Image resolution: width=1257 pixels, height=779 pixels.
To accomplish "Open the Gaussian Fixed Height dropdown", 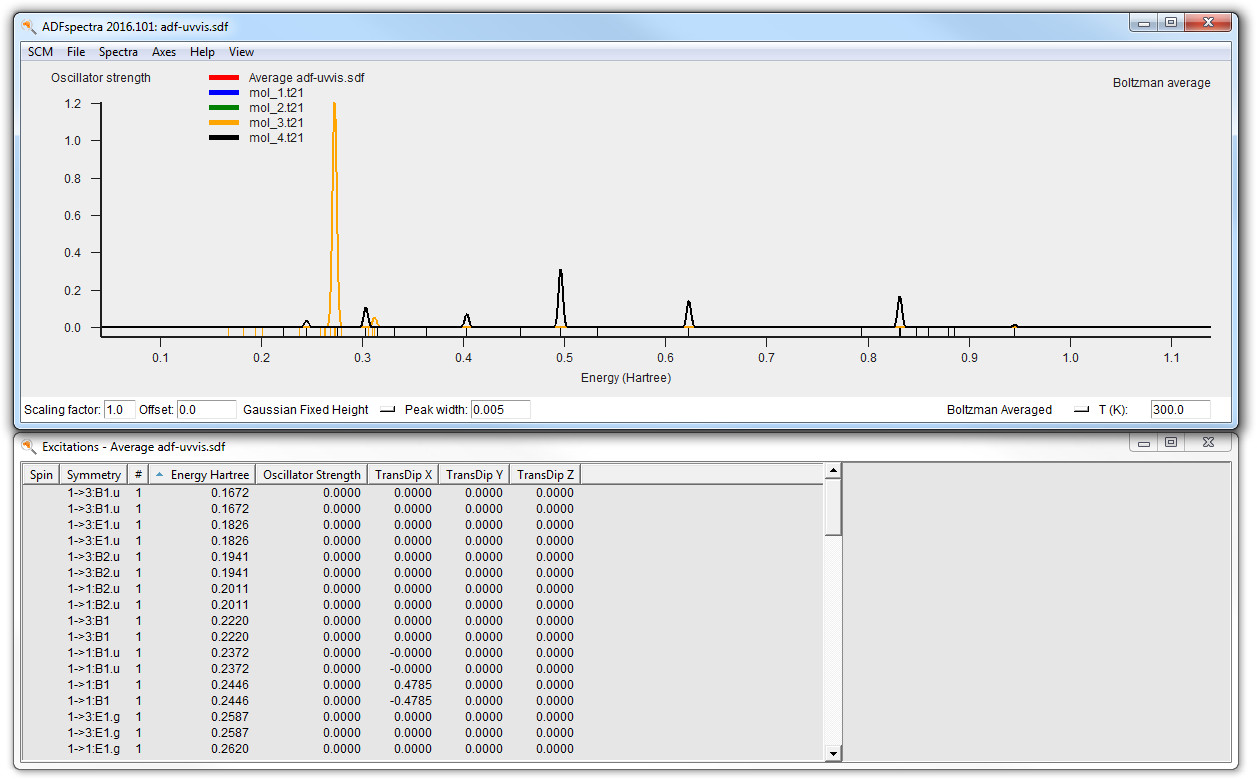I will click(x=388, y=410).
